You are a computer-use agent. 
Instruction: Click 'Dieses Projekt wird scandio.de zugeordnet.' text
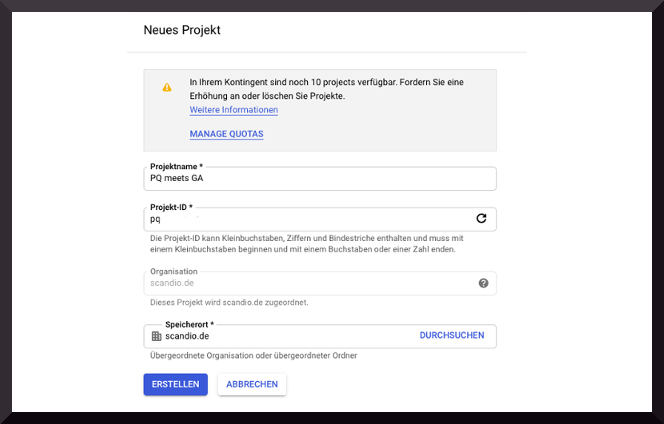point(229,303)
